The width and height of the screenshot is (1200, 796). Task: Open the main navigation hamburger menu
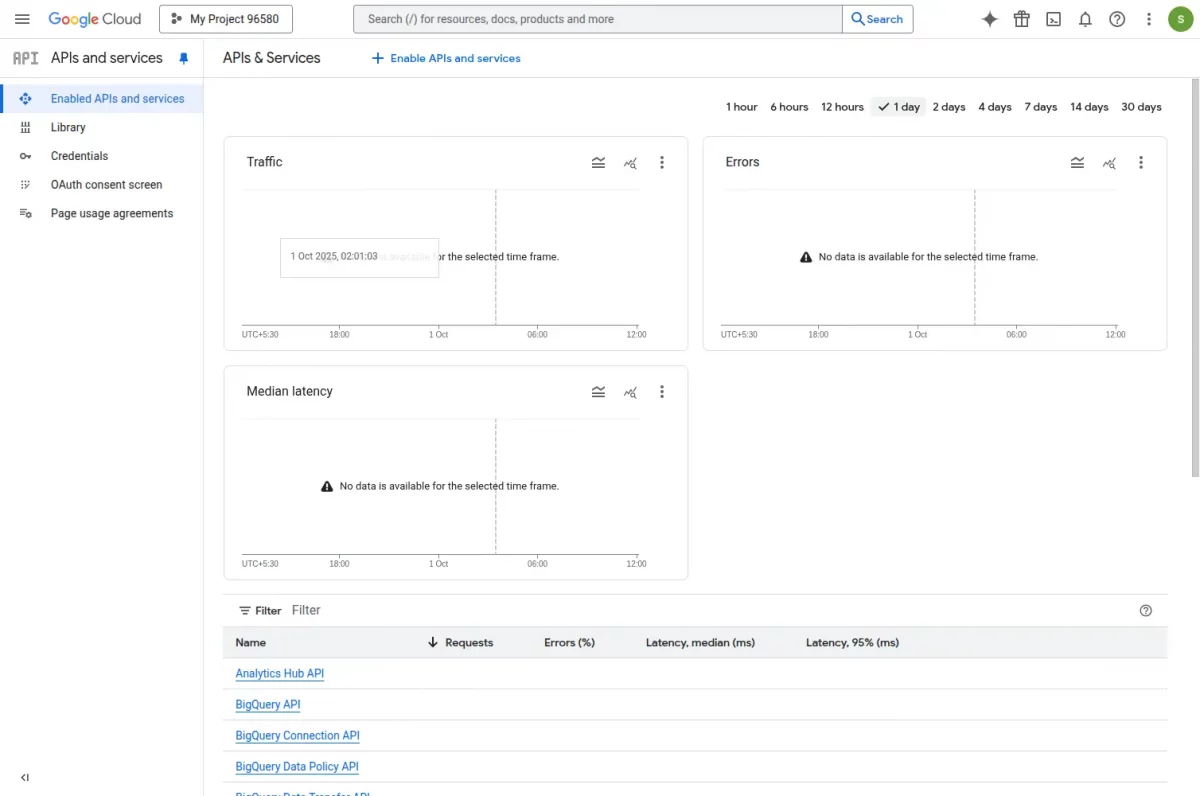pos(22,19)
